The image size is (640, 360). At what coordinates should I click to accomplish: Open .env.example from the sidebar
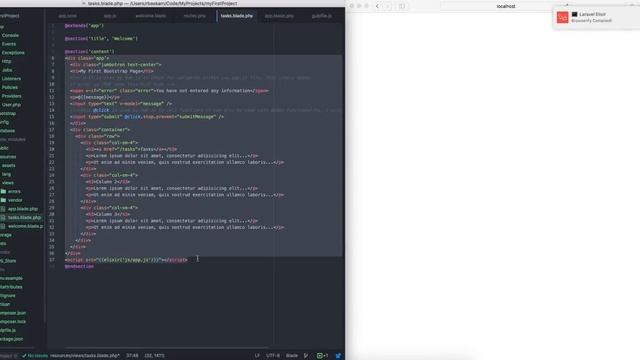[11, 278]
